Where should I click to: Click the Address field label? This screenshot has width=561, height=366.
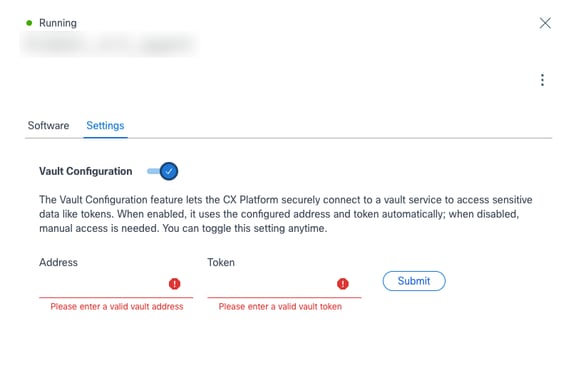click(x=58, y=262)
